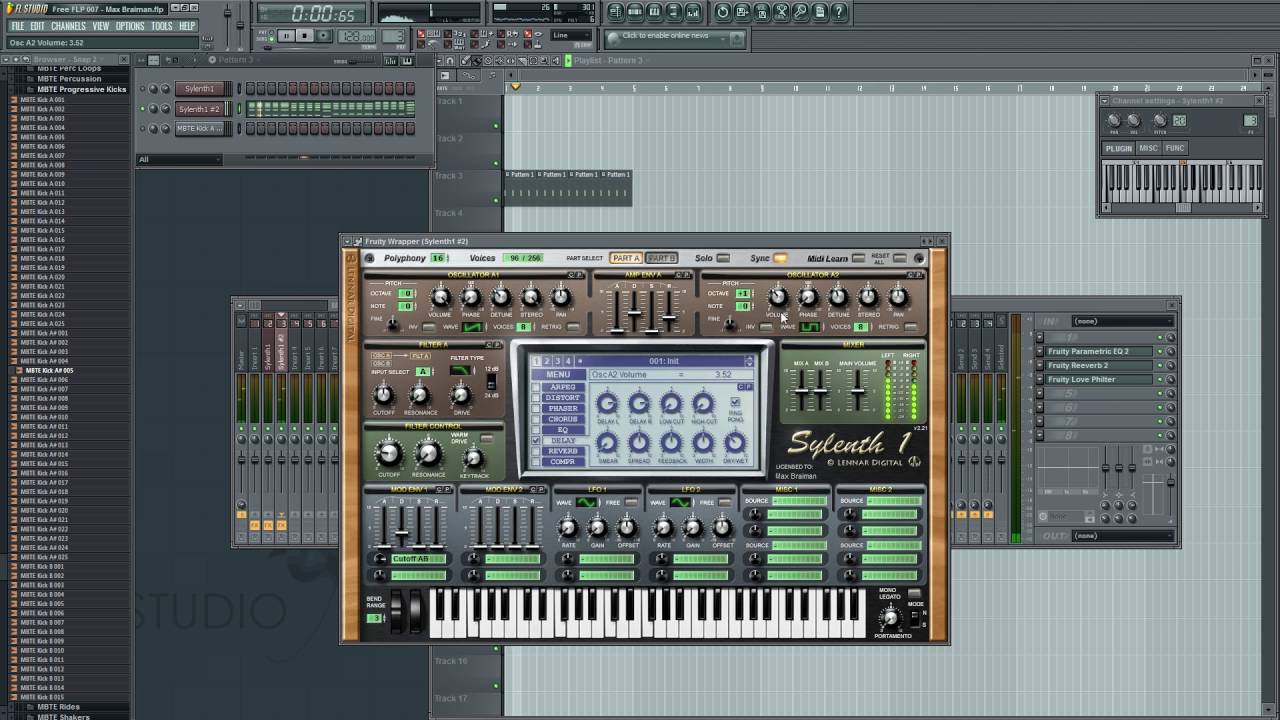Open Fruity Reeverb 2 slot menu arrow
This screenshot has height=720, width=1280.
click(x=1039, y=365)
